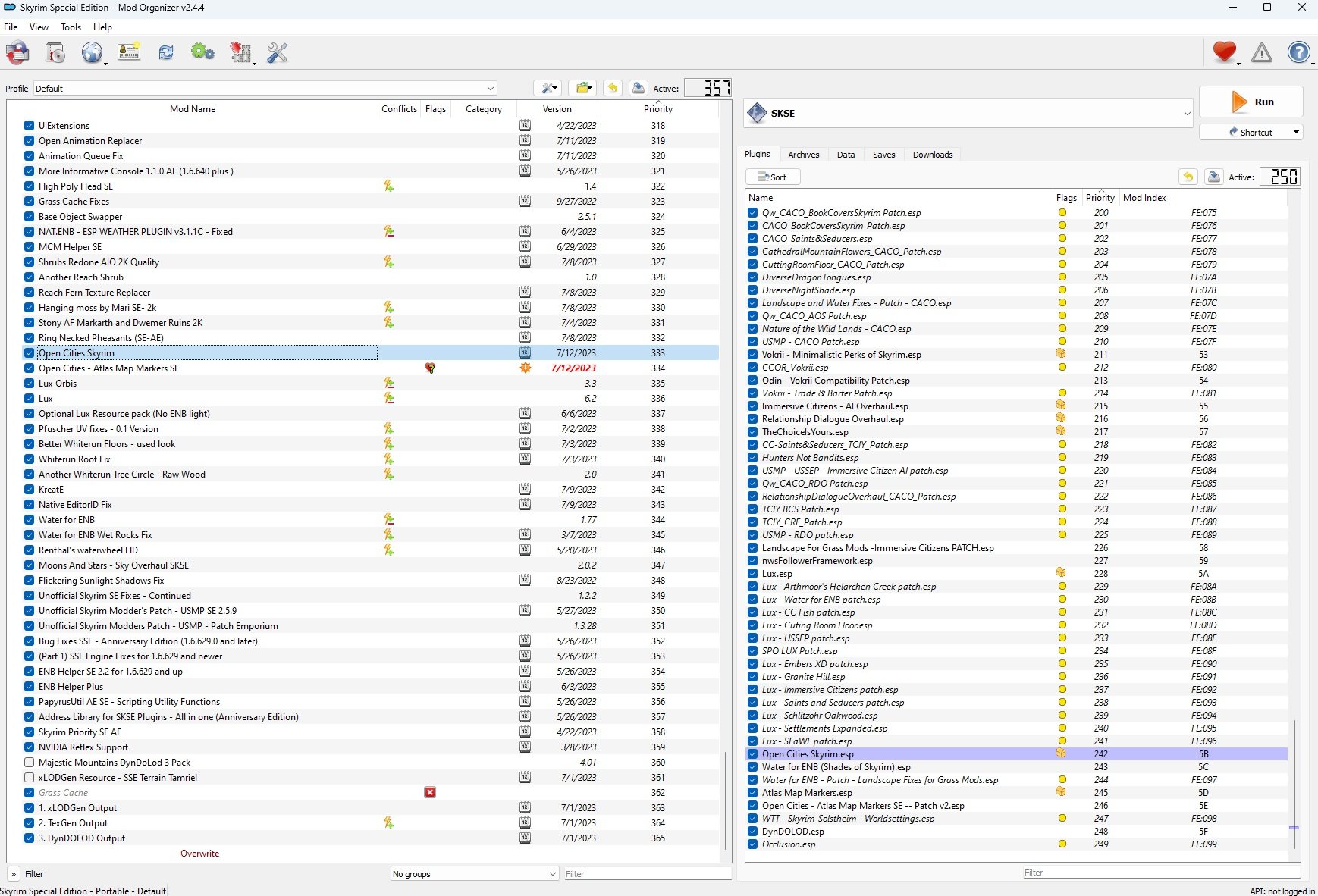
Task: Switch to the Downloads tab
Action: [932, 155]
